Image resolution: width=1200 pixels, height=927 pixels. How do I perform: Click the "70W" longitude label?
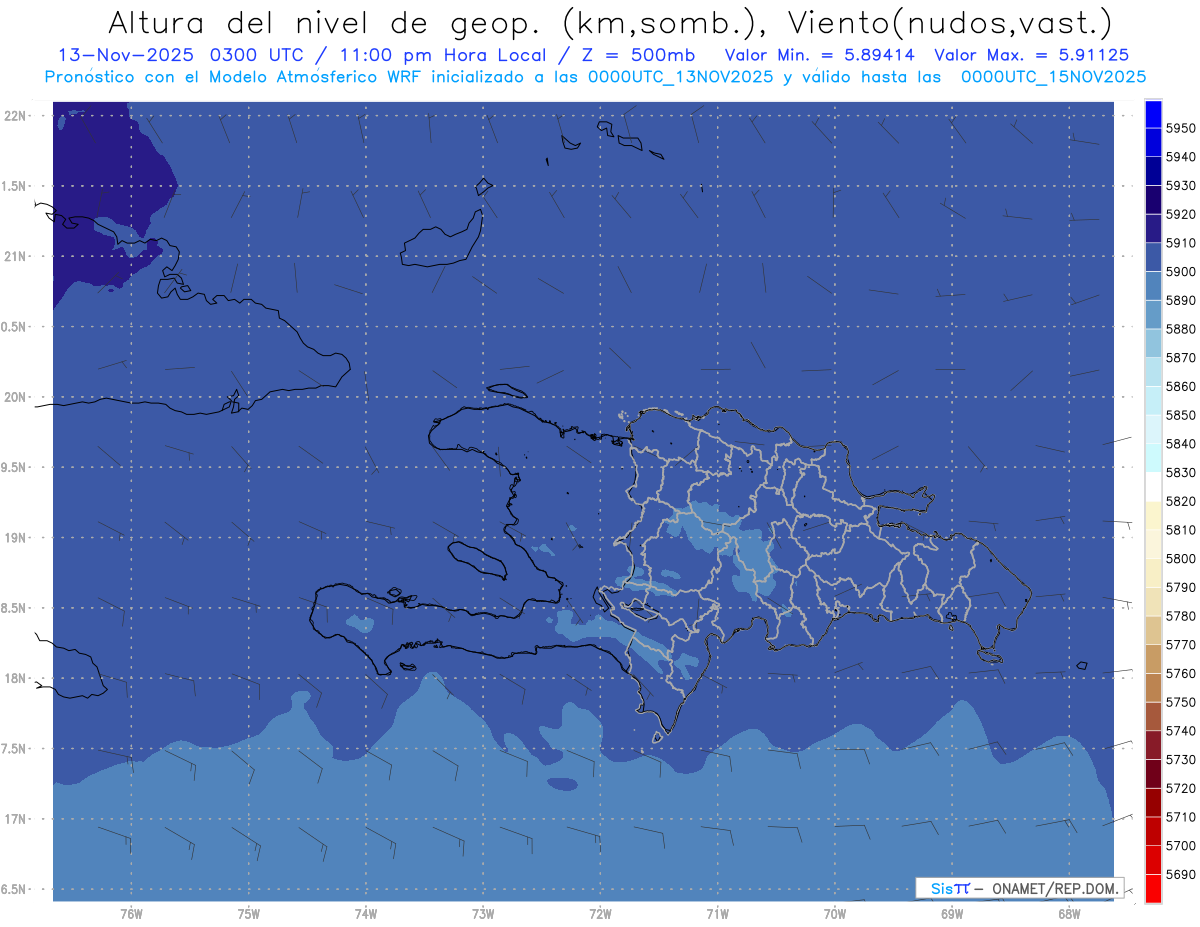[835, 914]
